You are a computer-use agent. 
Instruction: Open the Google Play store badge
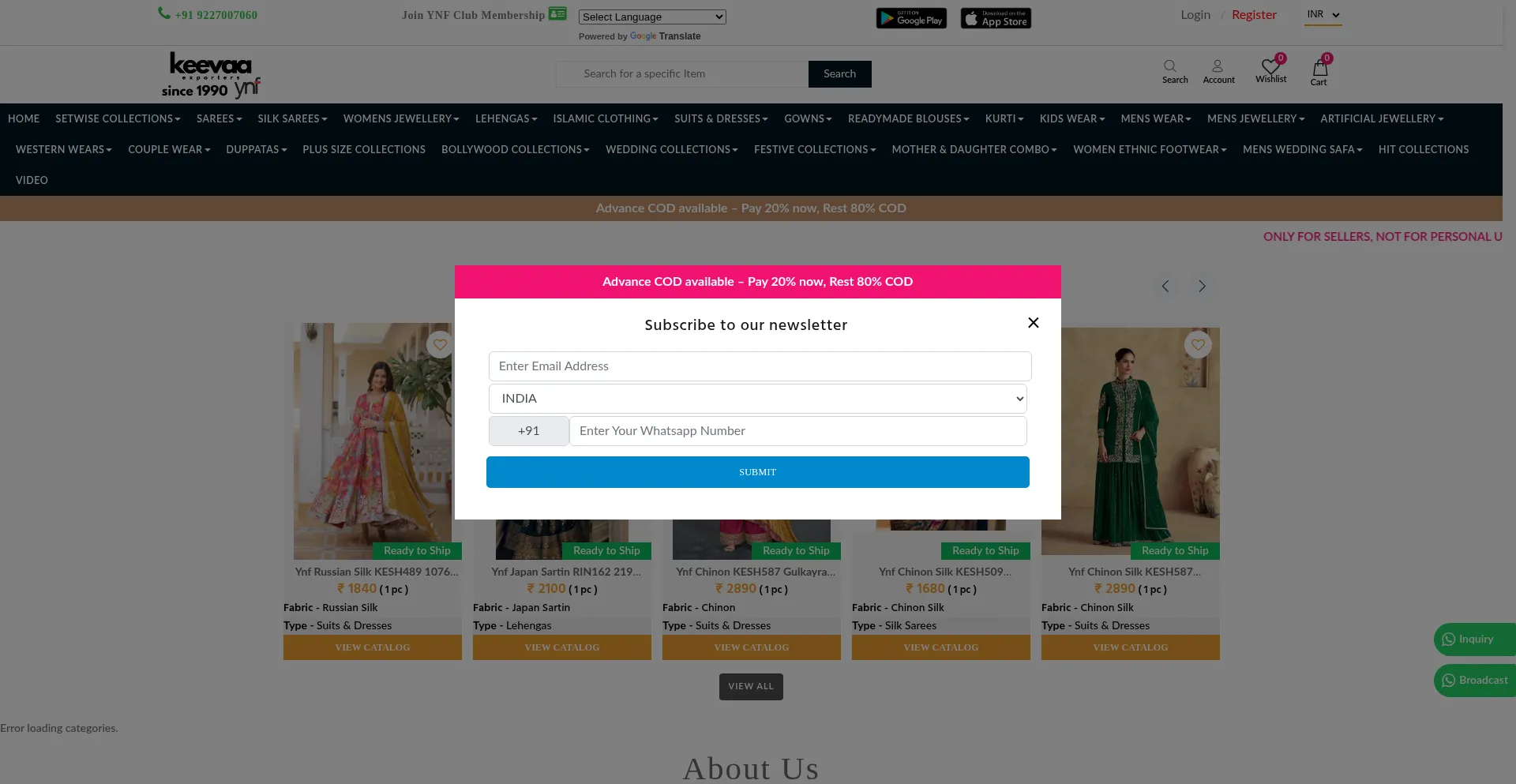coord(911,18)
